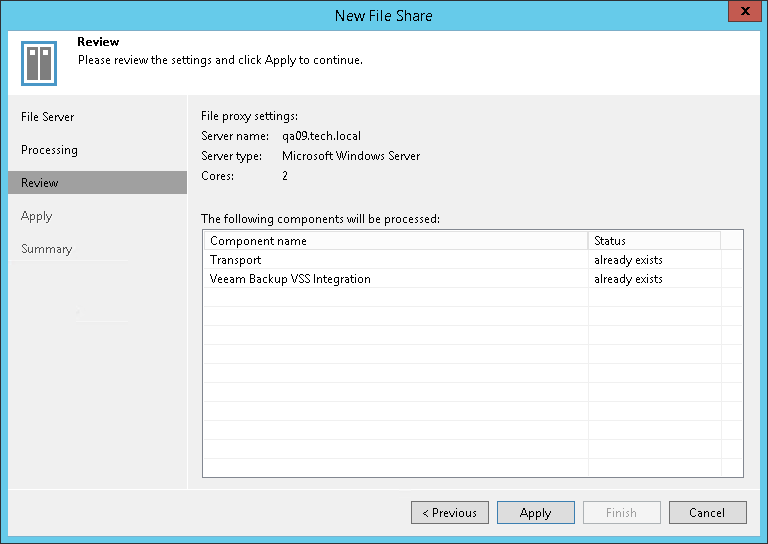Click the "New File Share" title bar
The width and height of the screenshot is (768, 544).
[384, 15]
